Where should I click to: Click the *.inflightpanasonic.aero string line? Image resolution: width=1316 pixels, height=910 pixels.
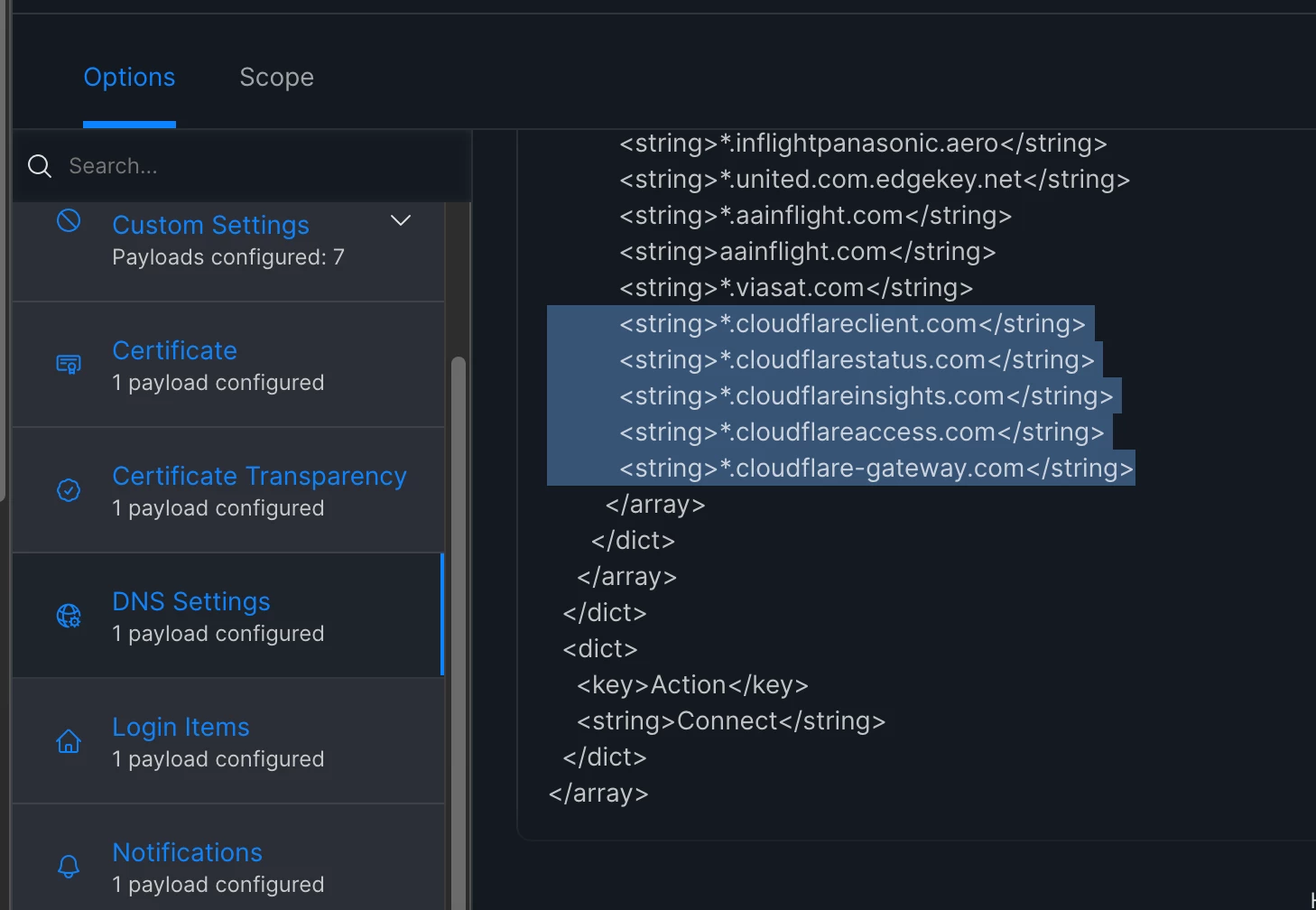863,144
